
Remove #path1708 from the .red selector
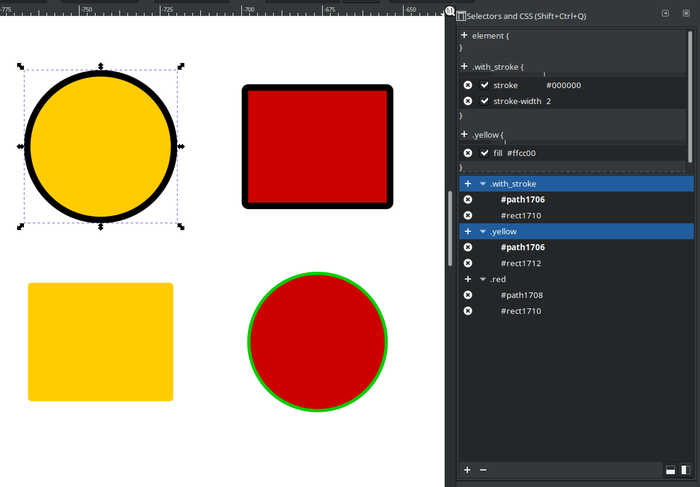point(467,295)
